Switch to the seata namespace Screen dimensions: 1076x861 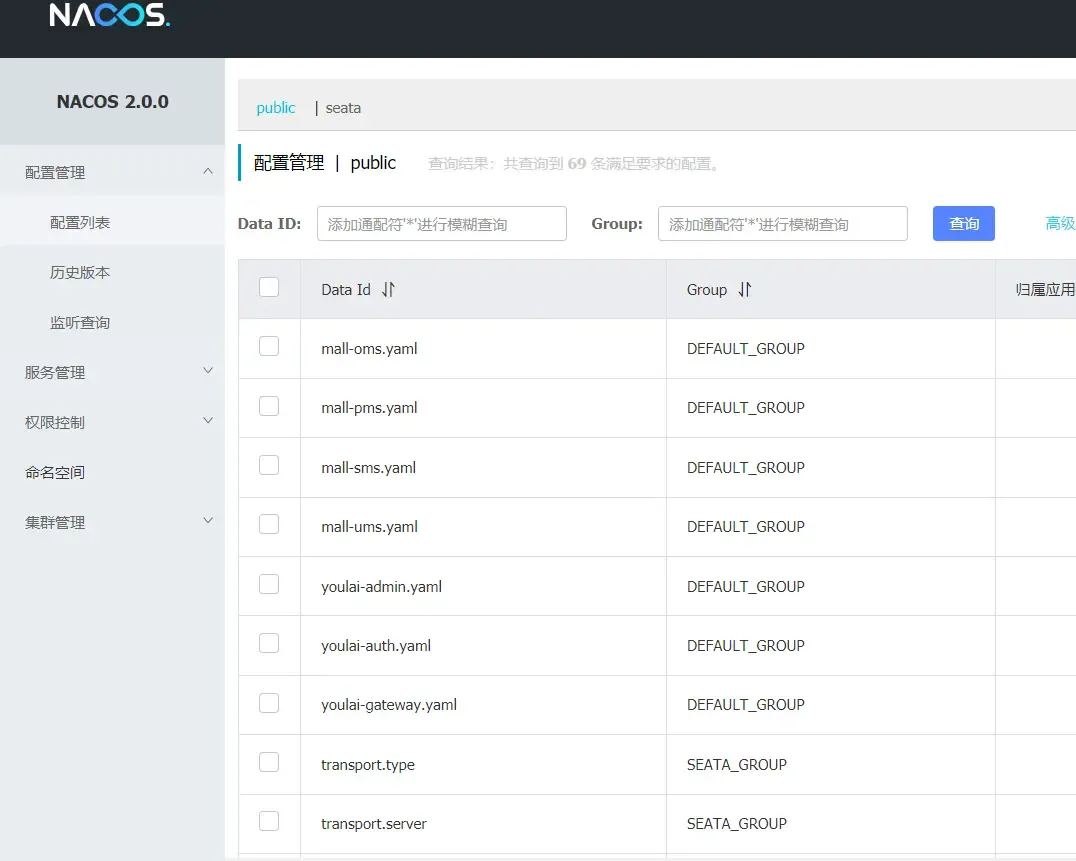pos(343,107)
